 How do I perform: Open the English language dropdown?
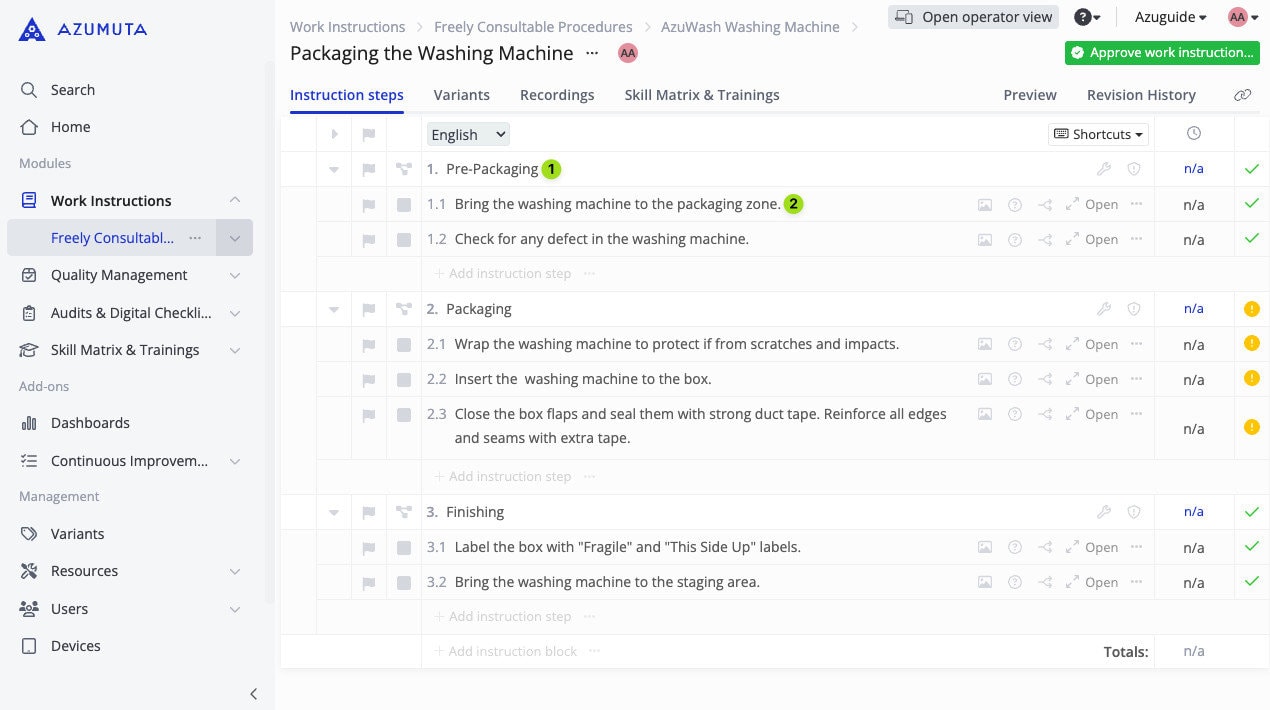[468, 134]
